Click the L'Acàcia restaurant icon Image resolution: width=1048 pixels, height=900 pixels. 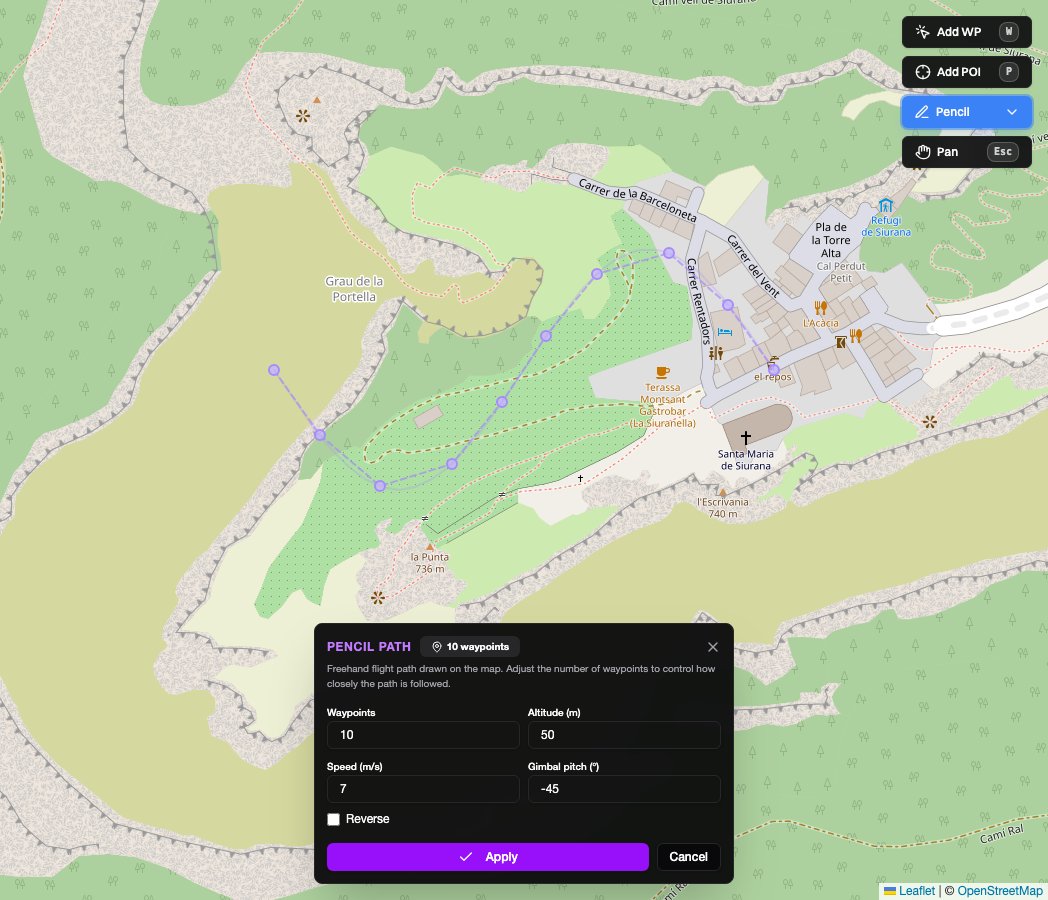pos(821,307)
